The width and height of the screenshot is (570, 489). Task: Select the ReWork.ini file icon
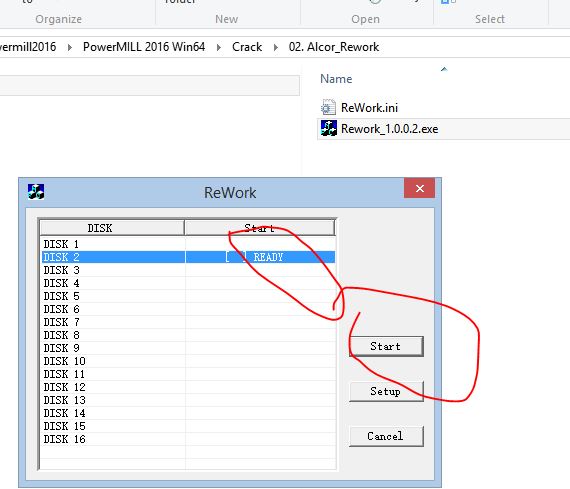pos(328,107)
